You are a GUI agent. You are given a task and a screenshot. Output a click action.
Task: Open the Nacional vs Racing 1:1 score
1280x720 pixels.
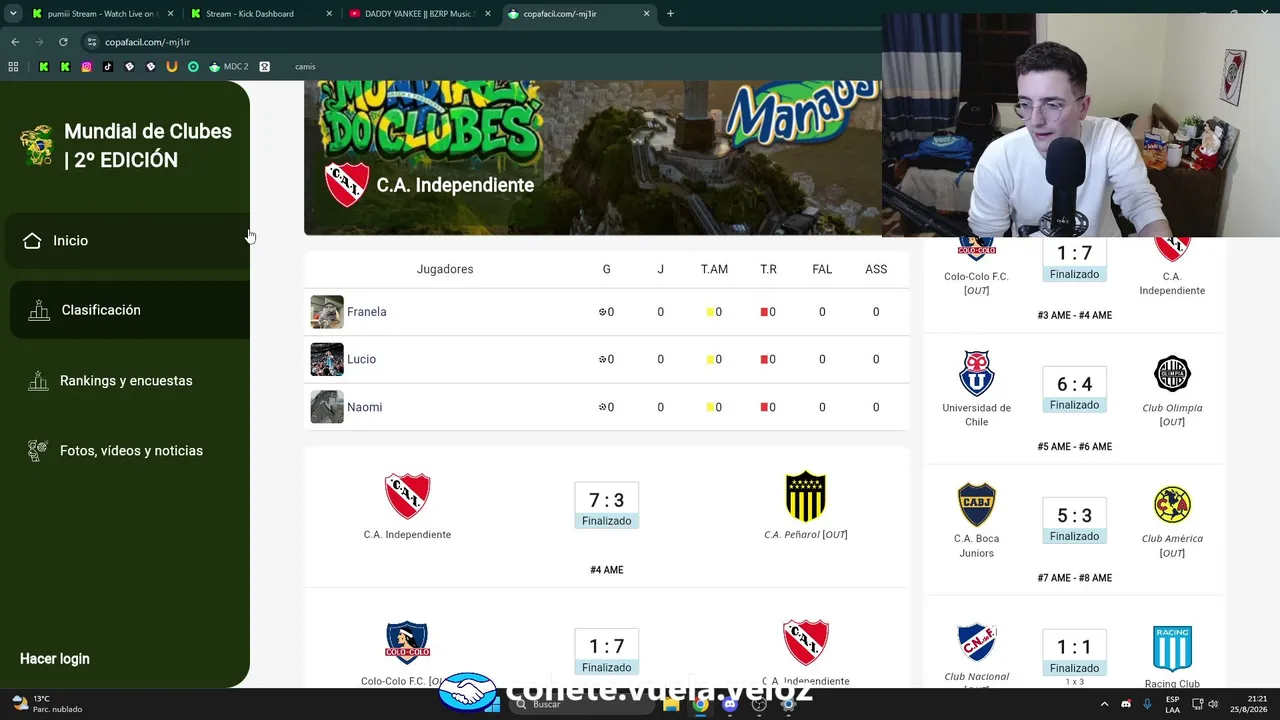(x=1074, y=647)
